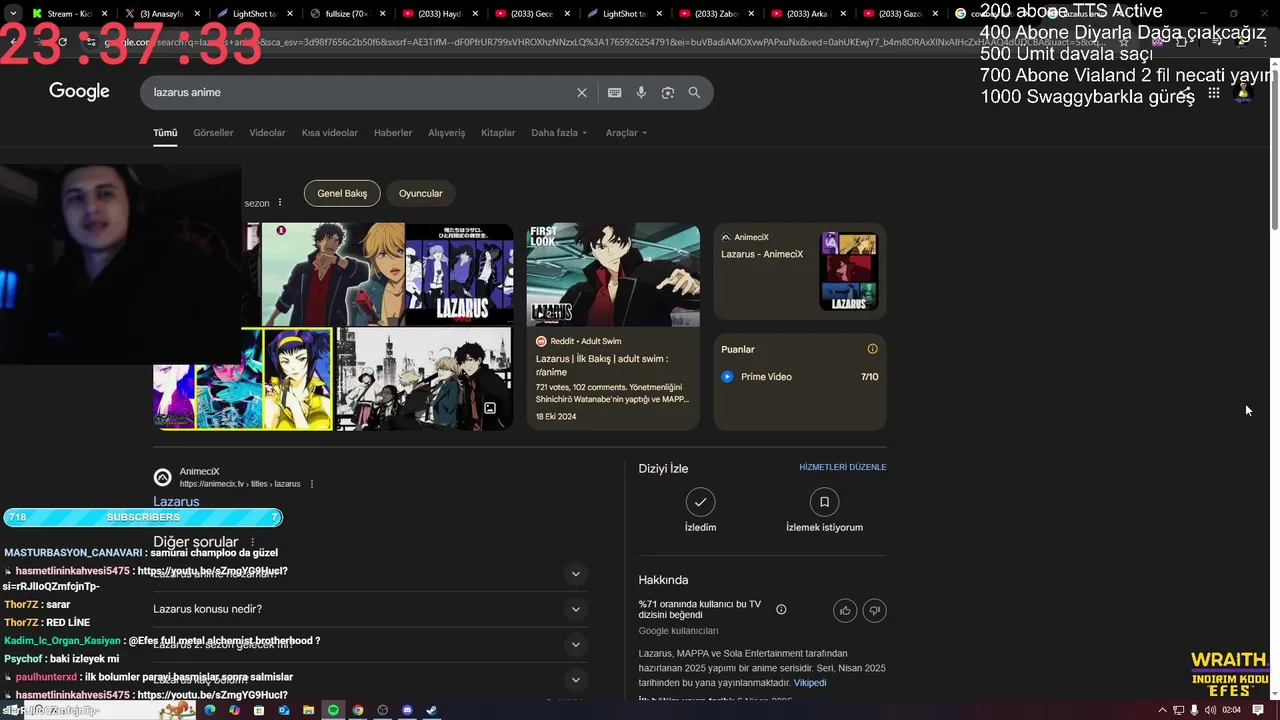Open the Google apps grid icon

1213,93
